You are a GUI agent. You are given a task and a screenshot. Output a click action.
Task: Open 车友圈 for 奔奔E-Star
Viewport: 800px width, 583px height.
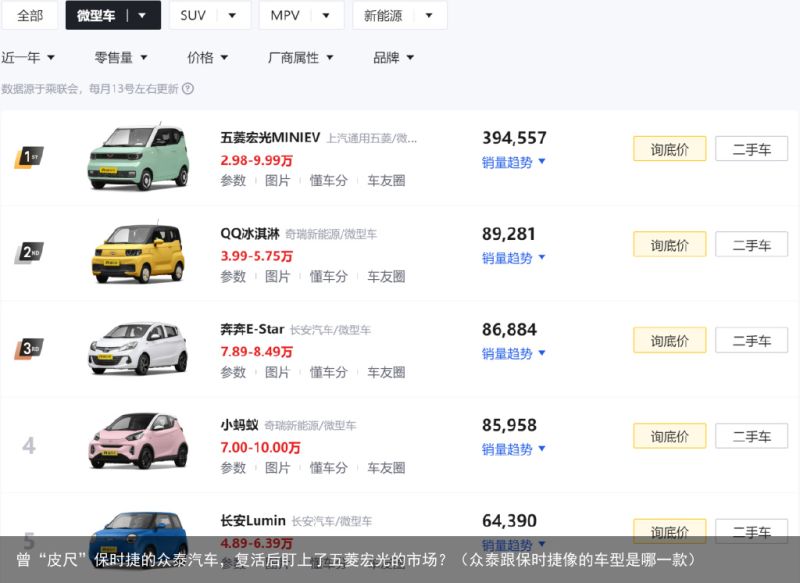(386, 372)
